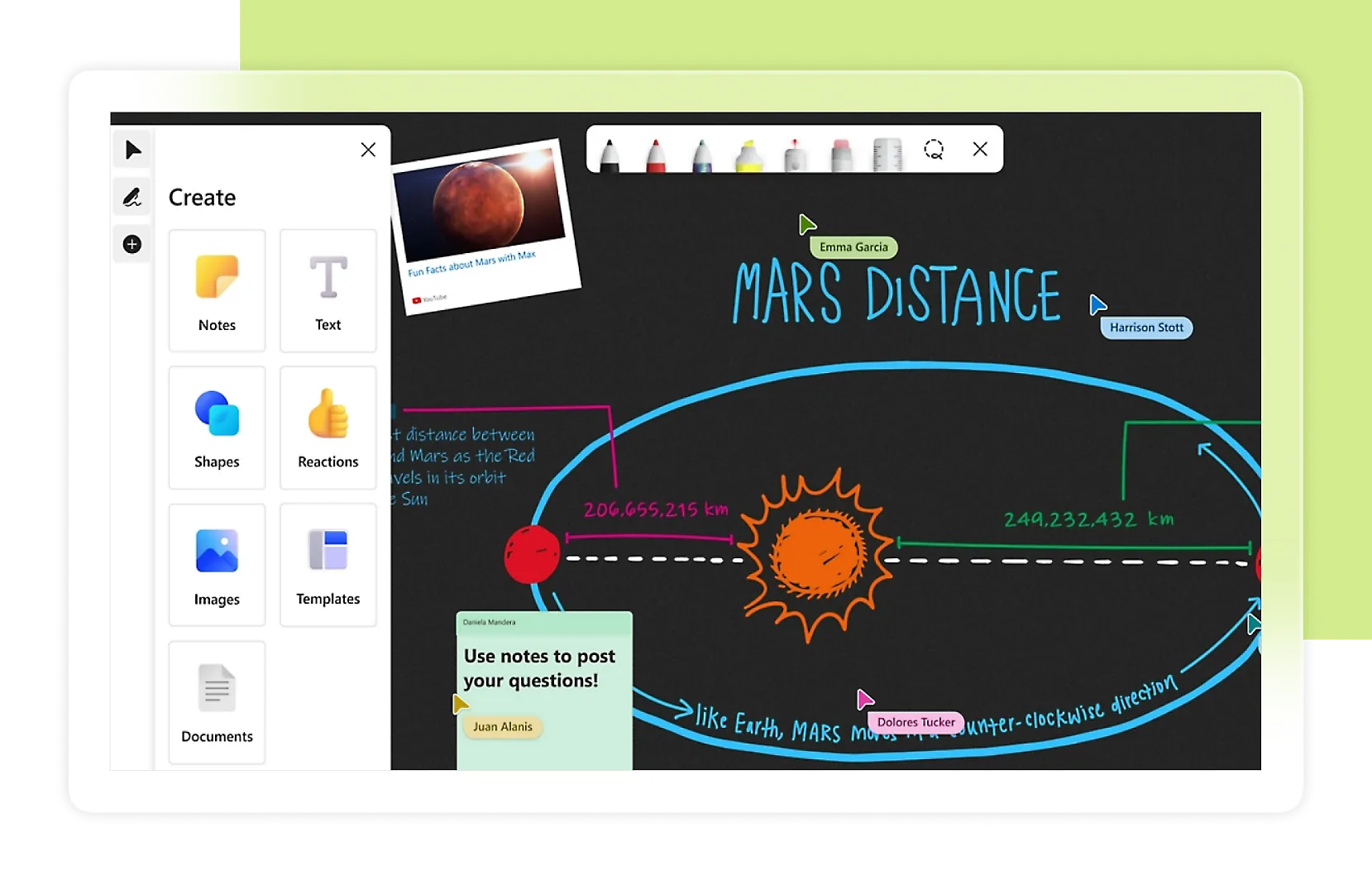Switch to inking mode in the left sidebar
This screenshot has width=1372, height=880.
click(132, 197)
